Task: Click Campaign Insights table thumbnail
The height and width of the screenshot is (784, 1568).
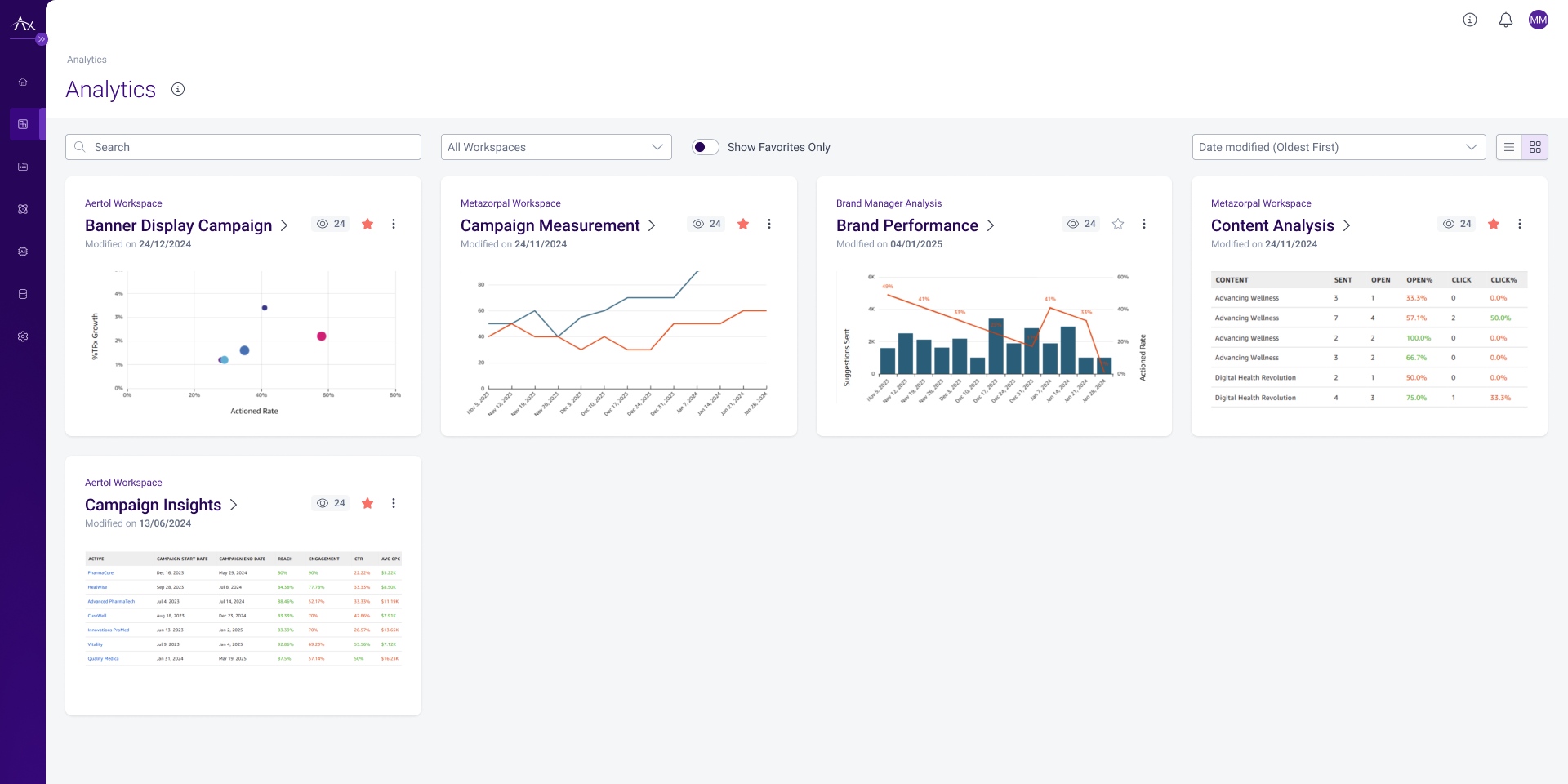Action: tap(243, 608)
